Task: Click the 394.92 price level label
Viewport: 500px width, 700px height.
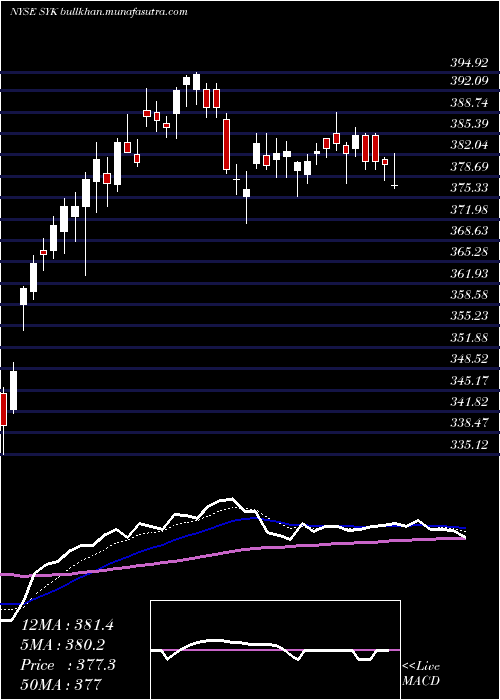Action: pyautogui.click(x=469, y=63)
